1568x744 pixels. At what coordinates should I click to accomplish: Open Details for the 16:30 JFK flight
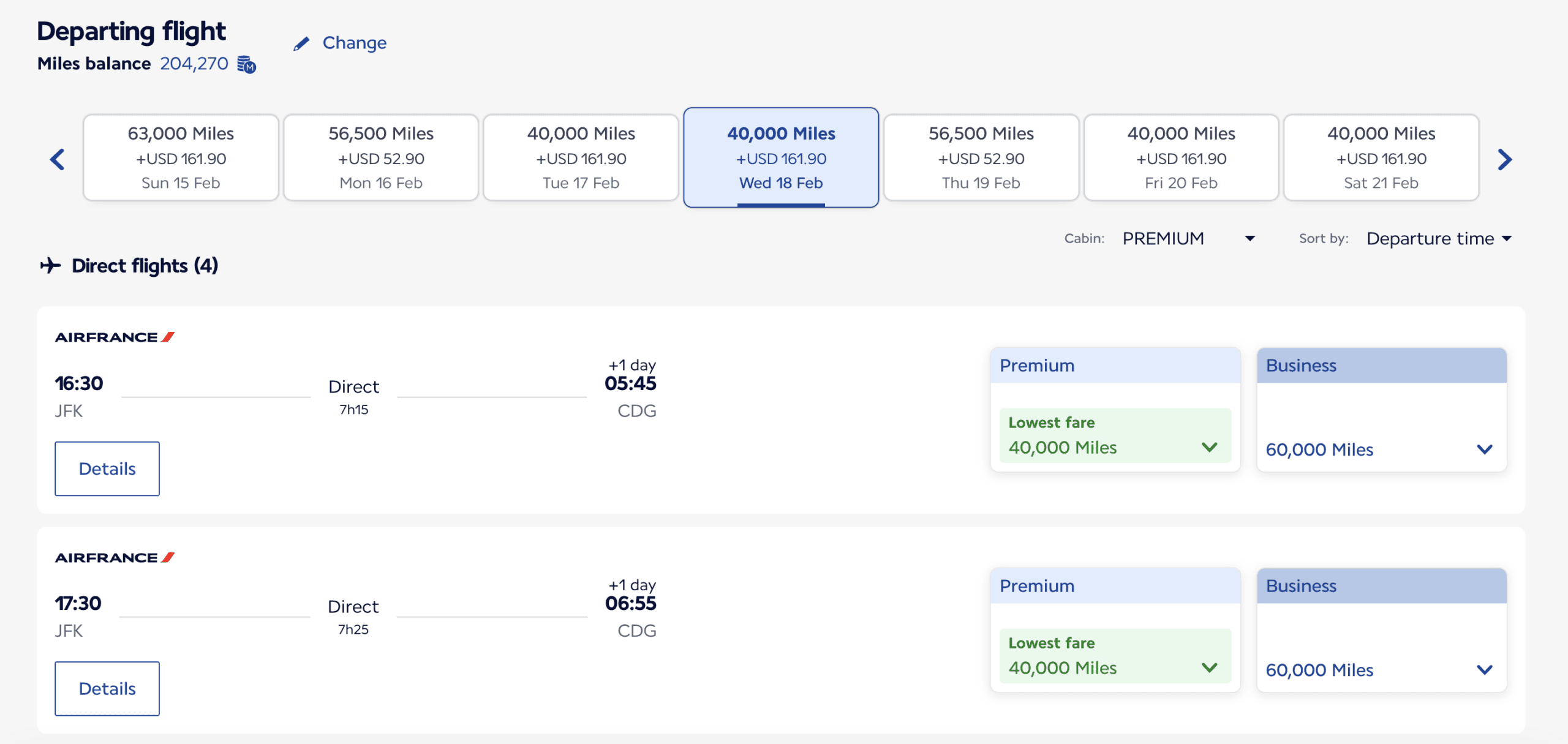(107, 468)
